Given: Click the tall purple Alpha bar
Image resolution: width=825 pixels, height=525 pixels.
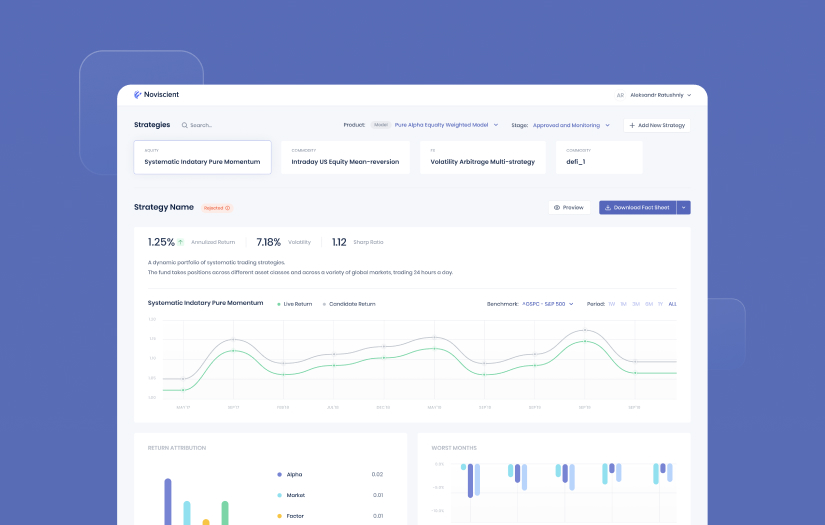Looking at the screenshot, I should [168, 501].
